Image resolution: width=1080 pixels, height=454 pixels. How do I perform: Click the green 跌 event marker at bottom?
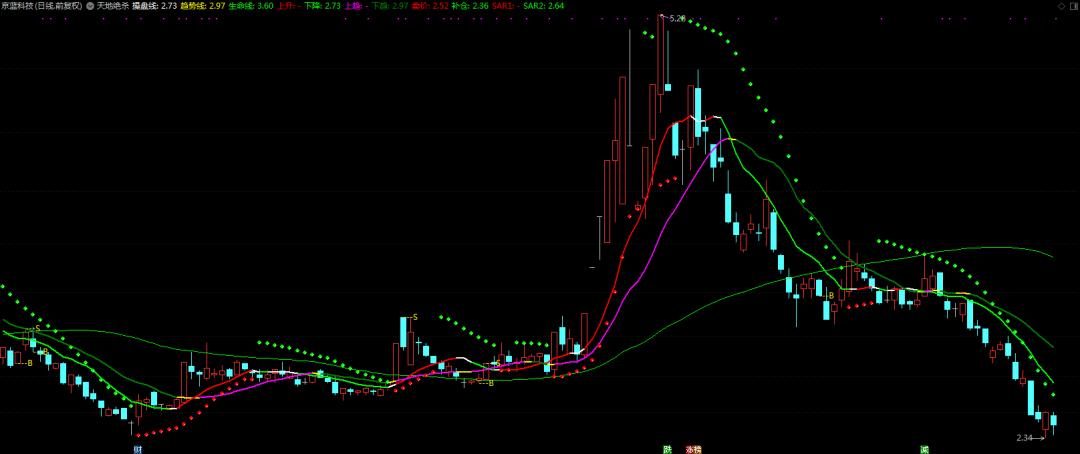click(667, 449)
